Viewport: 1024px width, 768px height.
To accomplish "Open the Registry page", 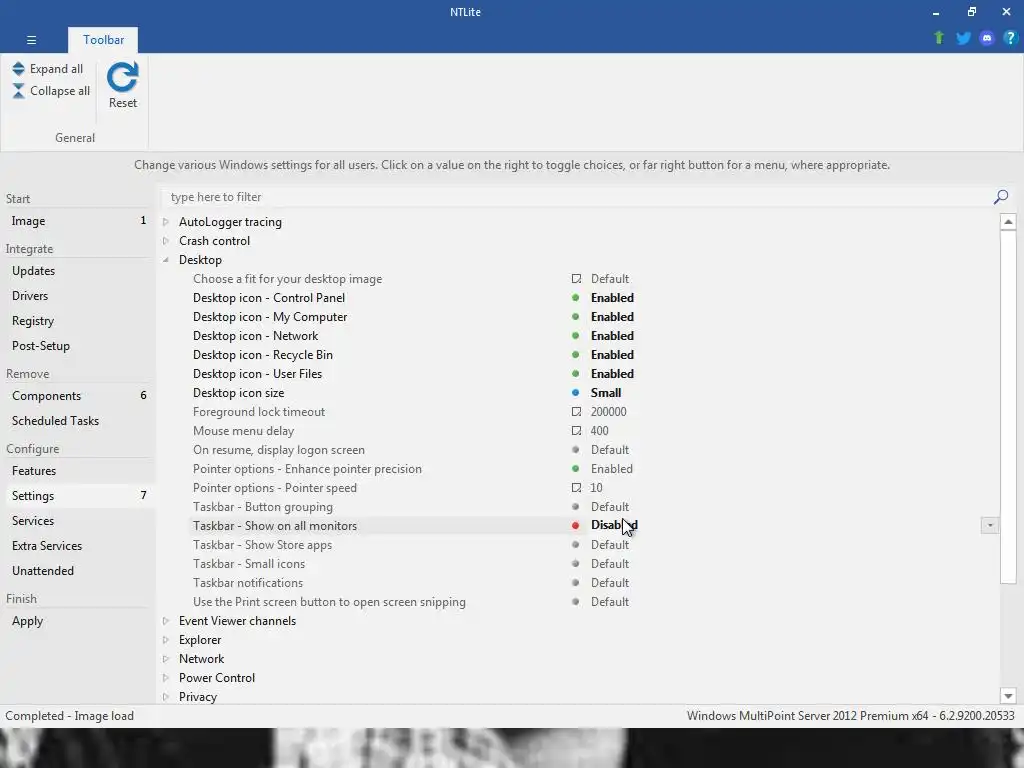I will click(78, 321).
